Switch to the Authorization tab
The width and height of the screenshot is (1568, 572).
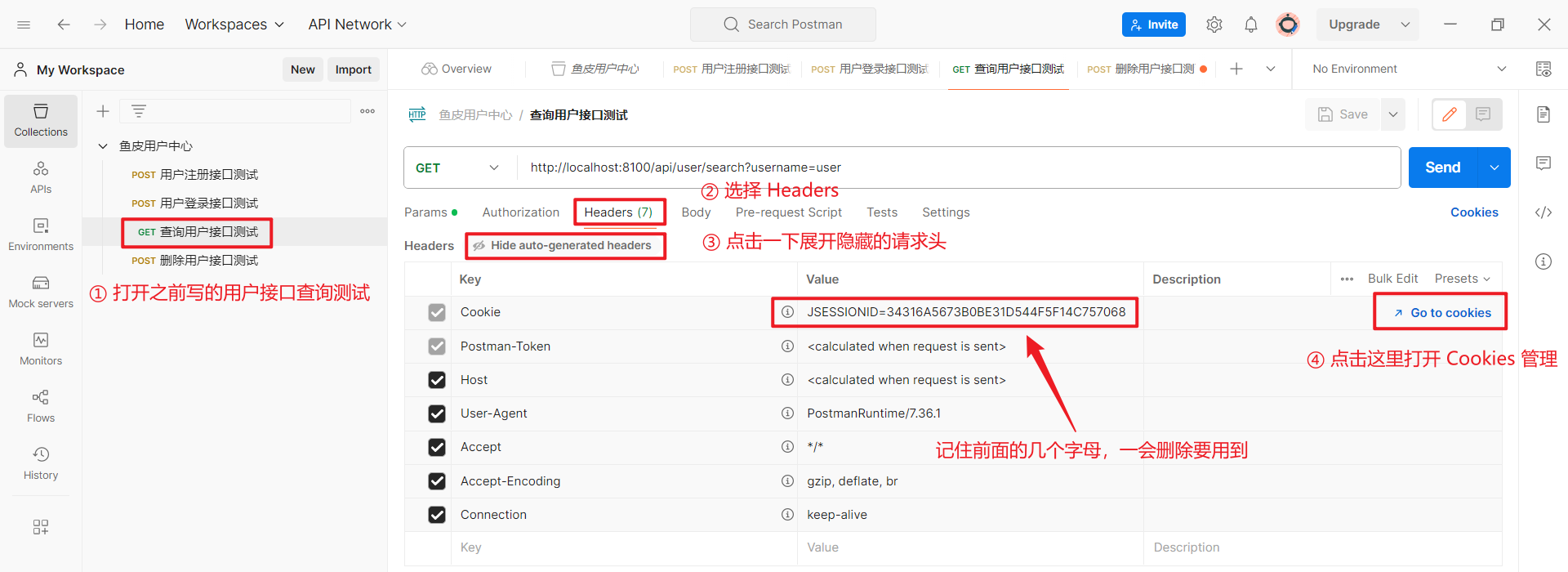coord(520,212)
